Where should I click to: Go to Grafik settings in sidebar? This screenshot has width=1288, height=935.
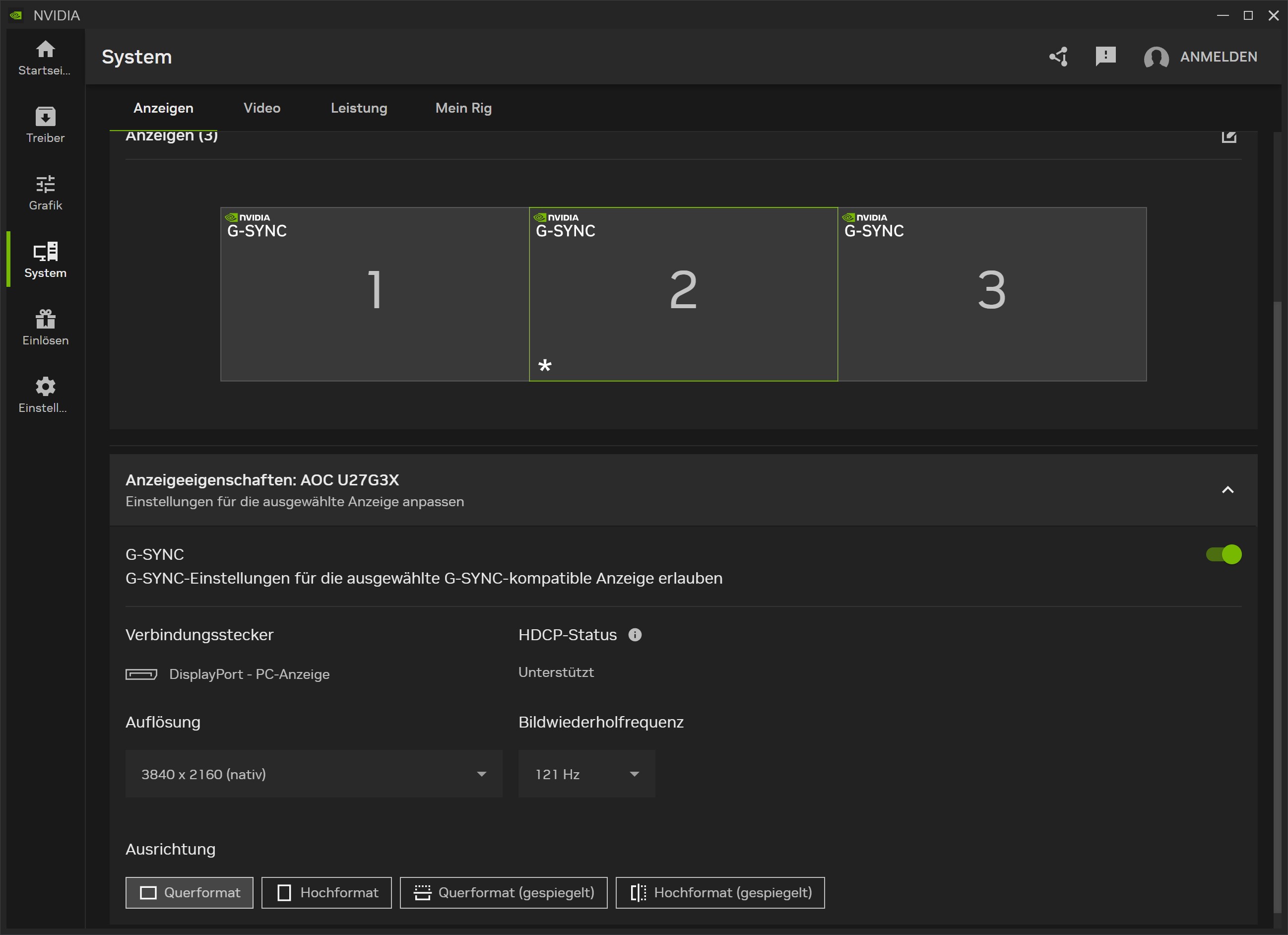[x=45, y=192]
